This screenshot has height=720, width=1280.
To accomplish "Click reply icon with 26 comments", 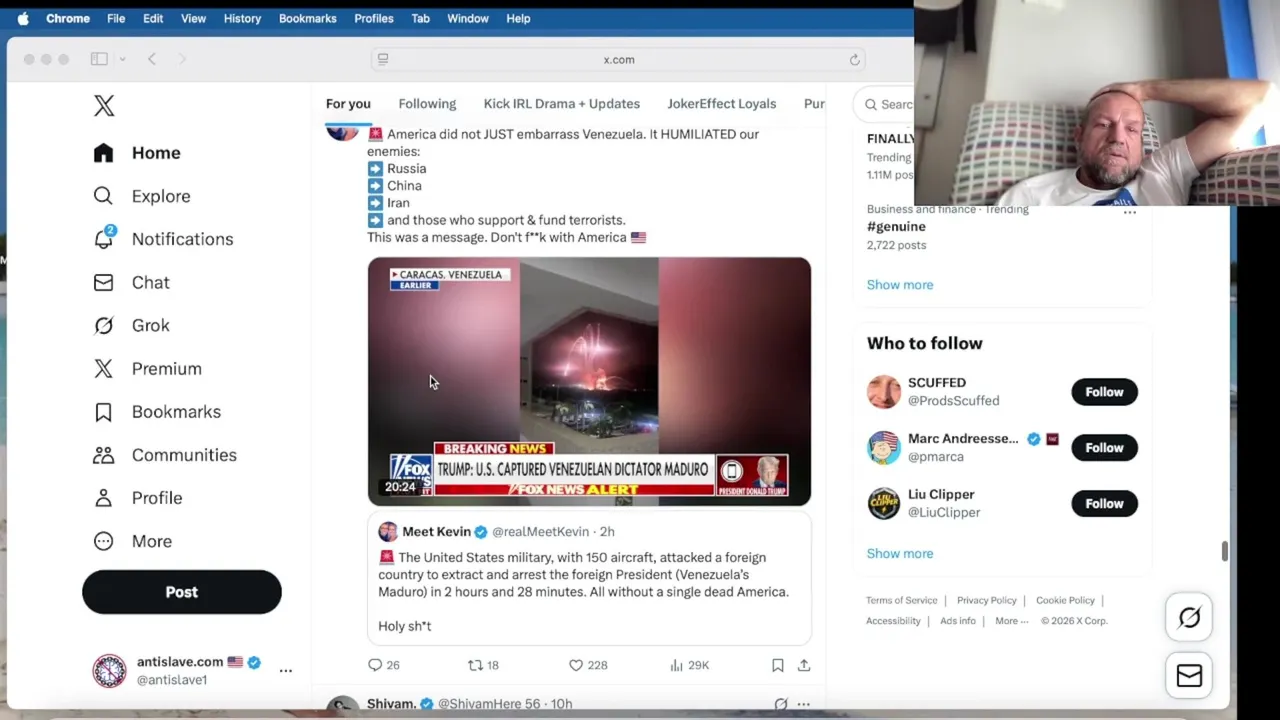I will [x=376, y=665].
